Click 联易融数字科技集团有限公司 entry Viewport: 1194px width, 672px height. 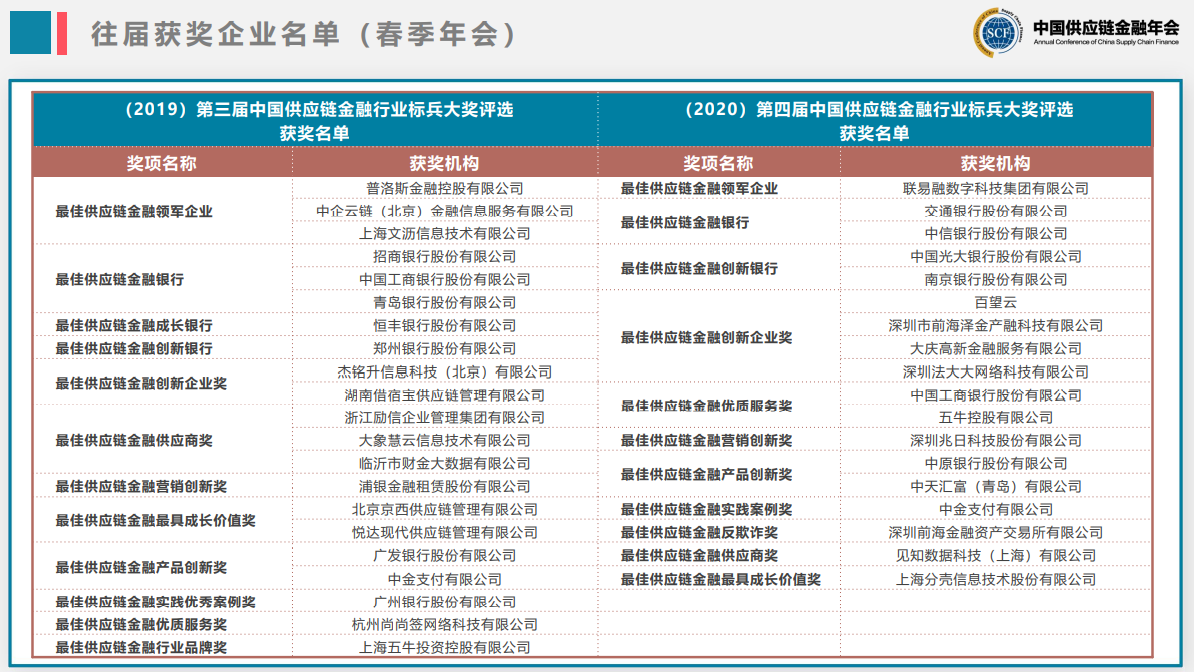pyautogui.click(x=995, y=188)
